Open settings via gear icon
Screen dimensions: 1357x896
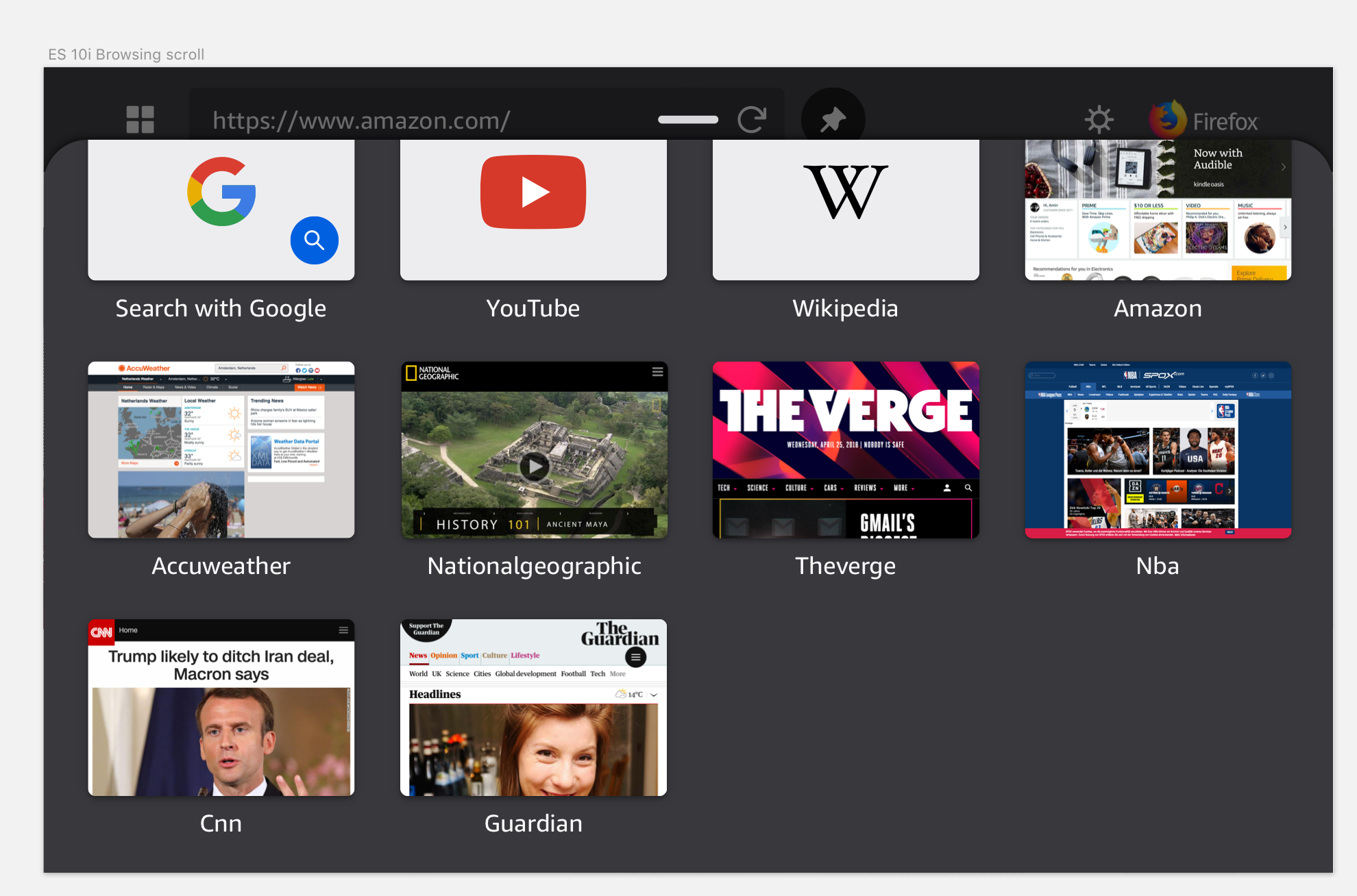tap(1099, 120)
